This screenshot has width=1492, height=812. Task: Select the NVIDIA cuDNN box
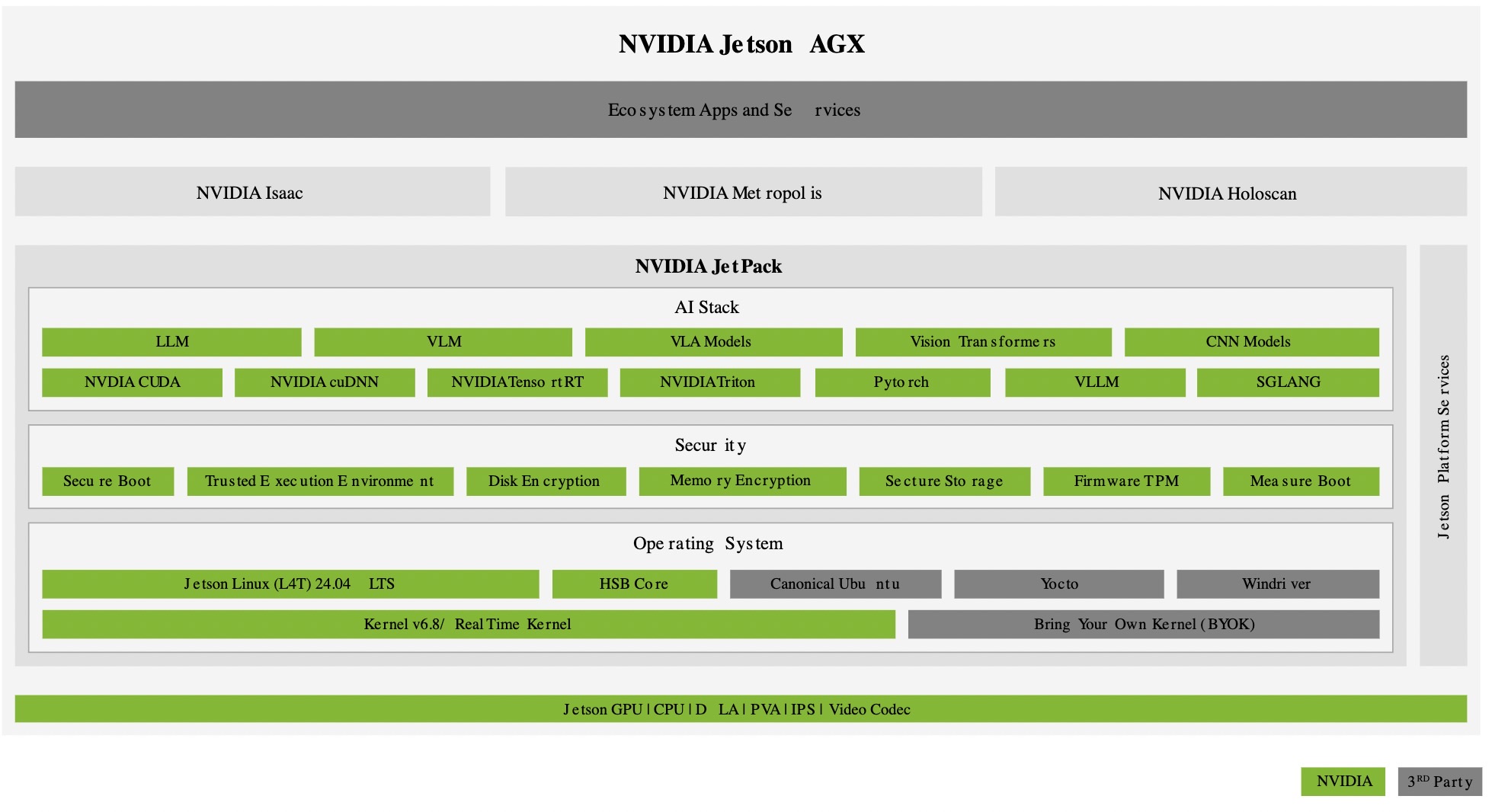(325, 382)
